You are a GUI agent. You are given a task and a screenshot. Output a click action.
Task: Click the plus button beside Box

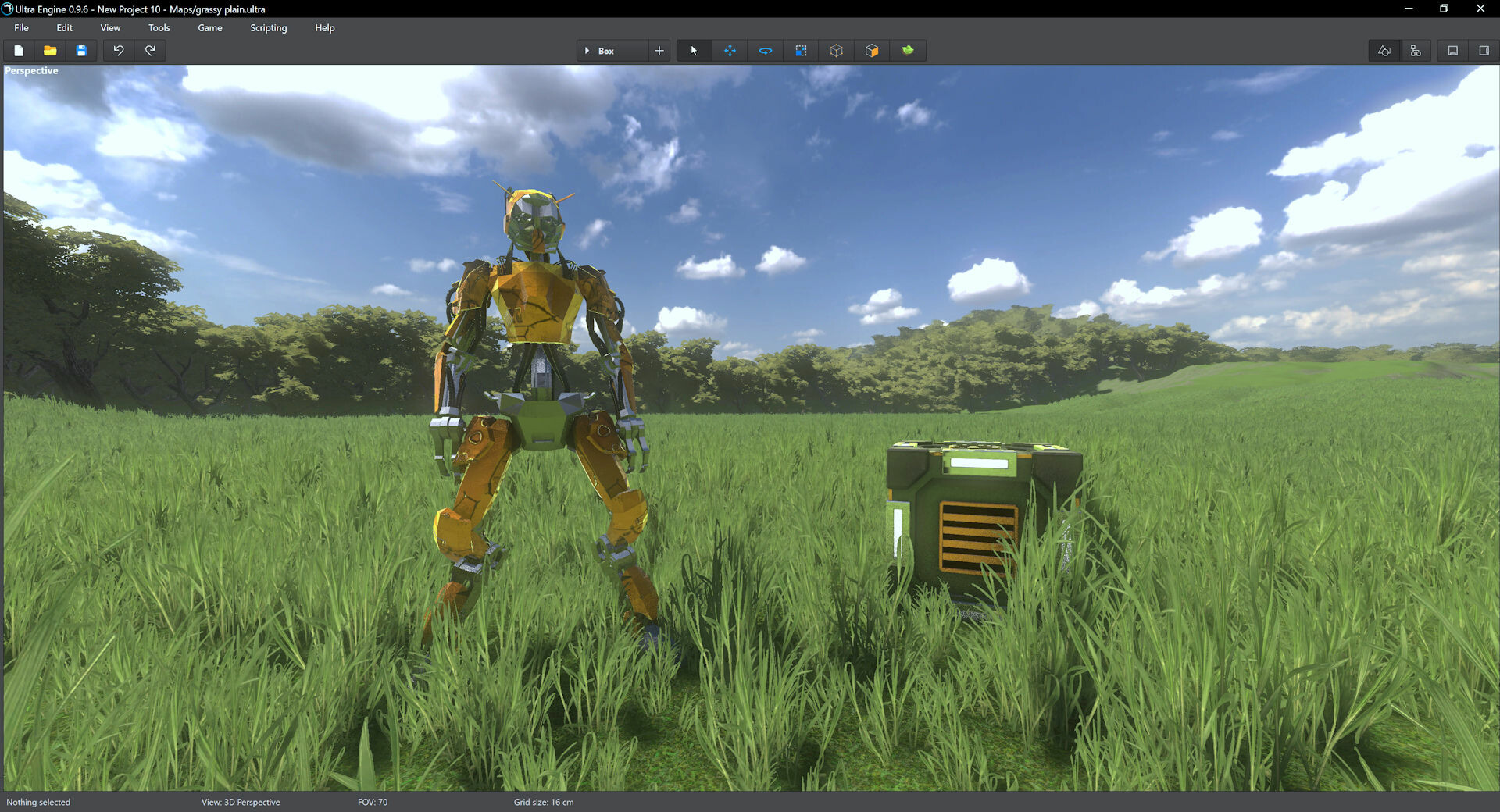click(659, 51)
